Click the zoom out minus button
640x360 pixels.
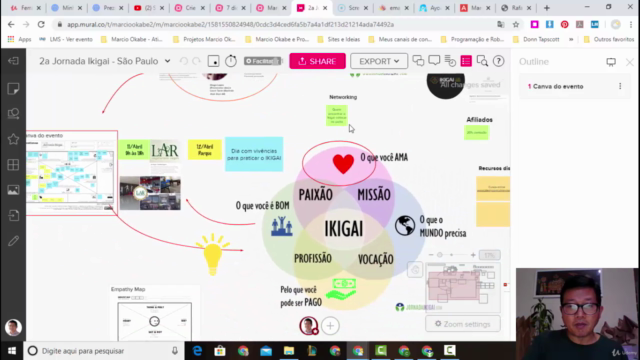point(431,255)
